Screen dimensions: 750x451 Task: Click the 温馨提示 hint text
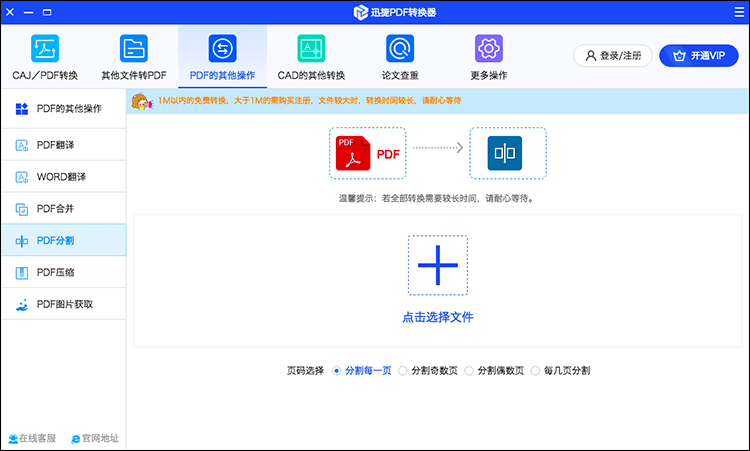click(x=436, y=198)
